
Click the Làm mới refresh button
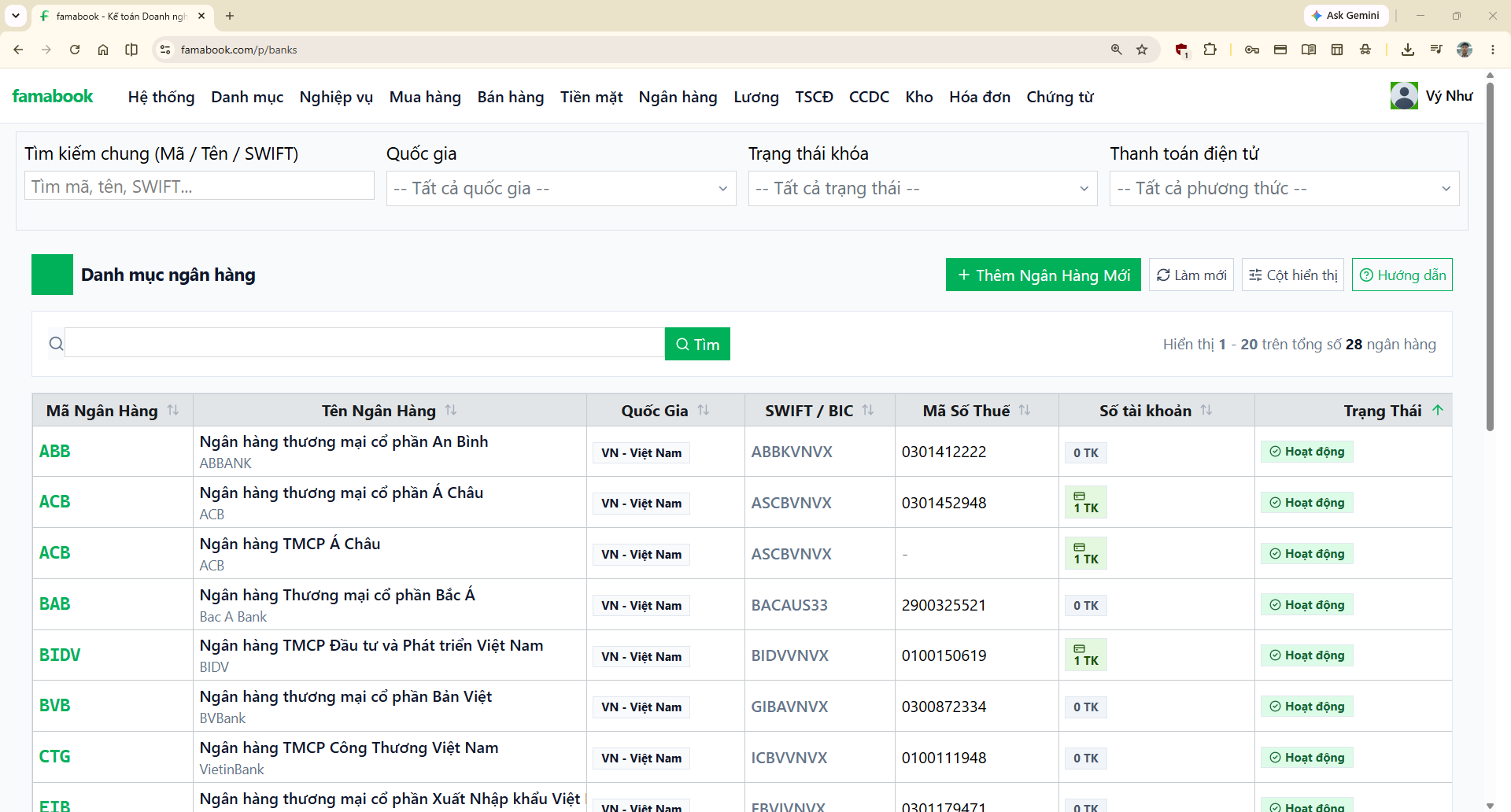point(1191,275)
